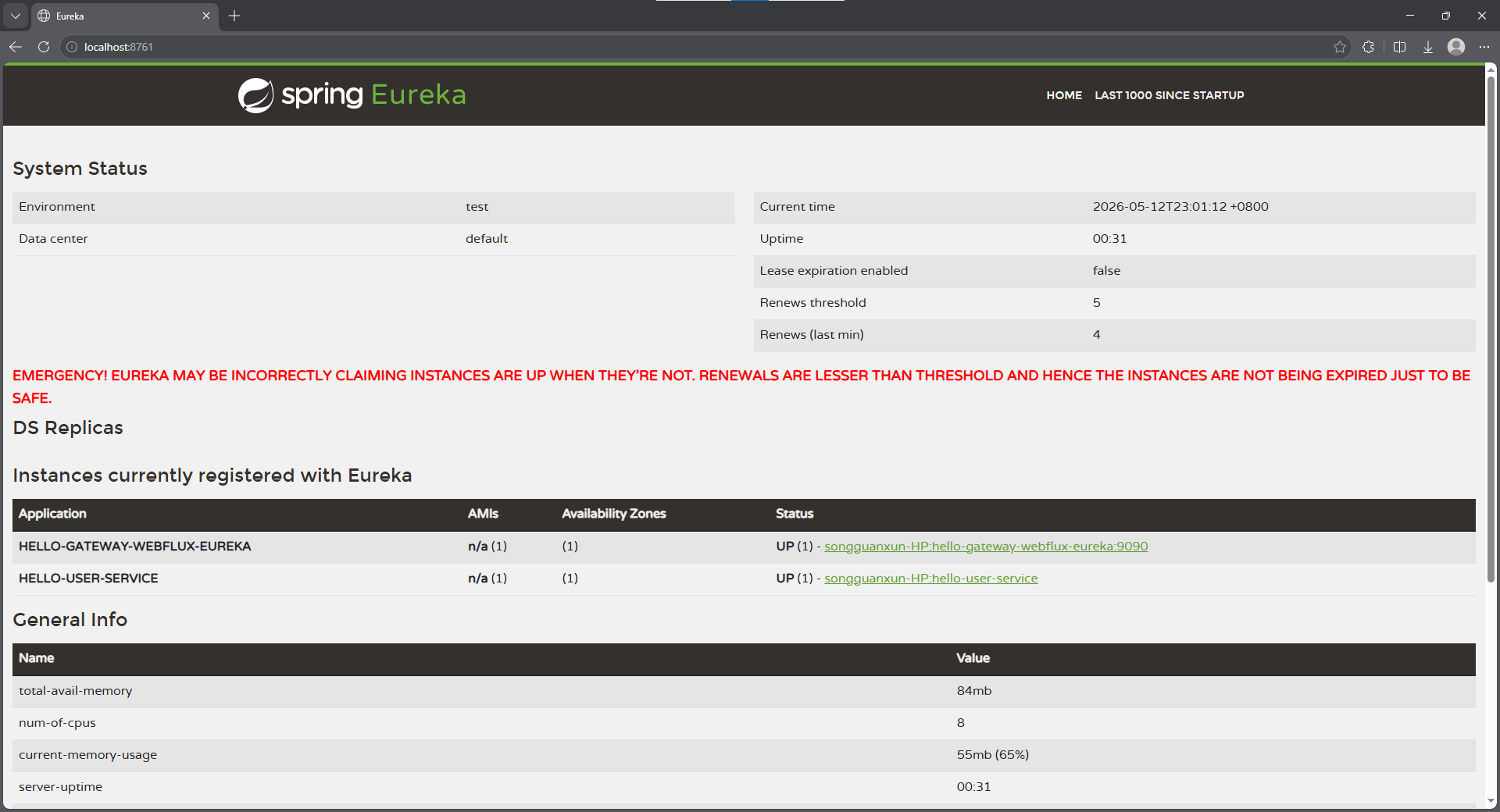Click the General Info heading

[70, 620]
